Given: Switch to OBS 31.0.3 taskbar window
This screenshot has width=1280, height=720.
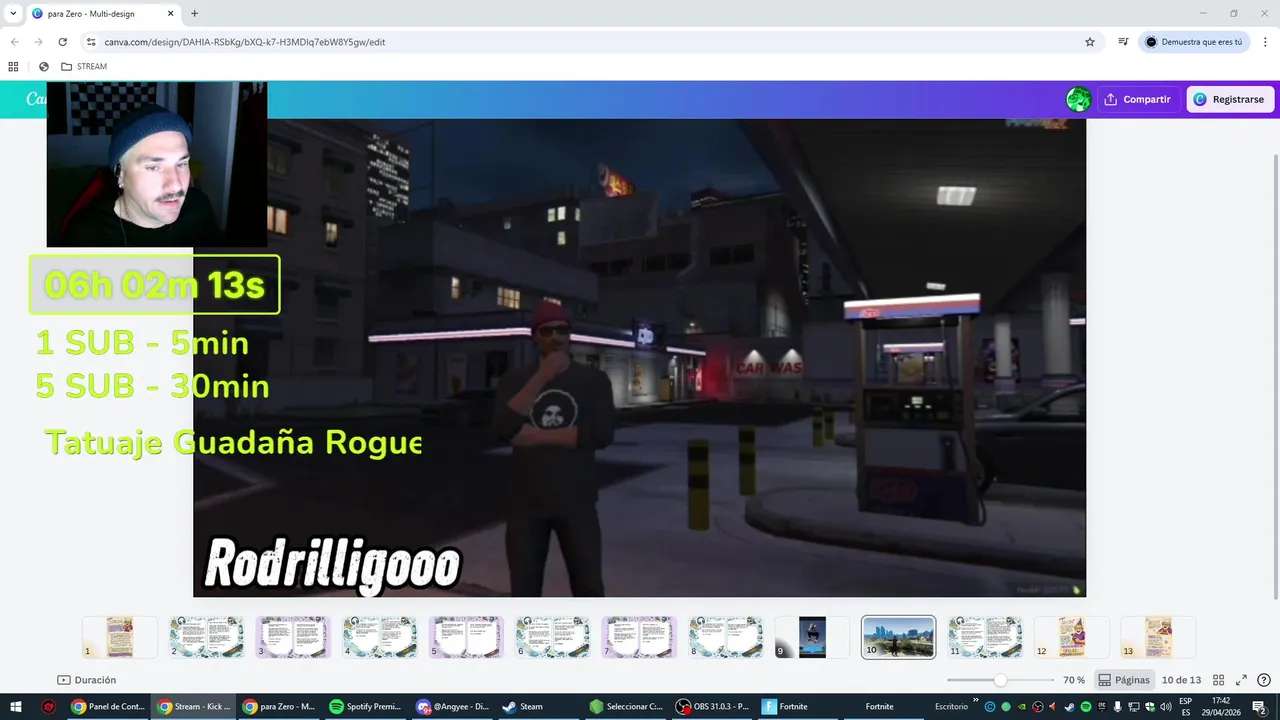Looking at the screenshot, I should pyautogui.click(x=712, y=707).
